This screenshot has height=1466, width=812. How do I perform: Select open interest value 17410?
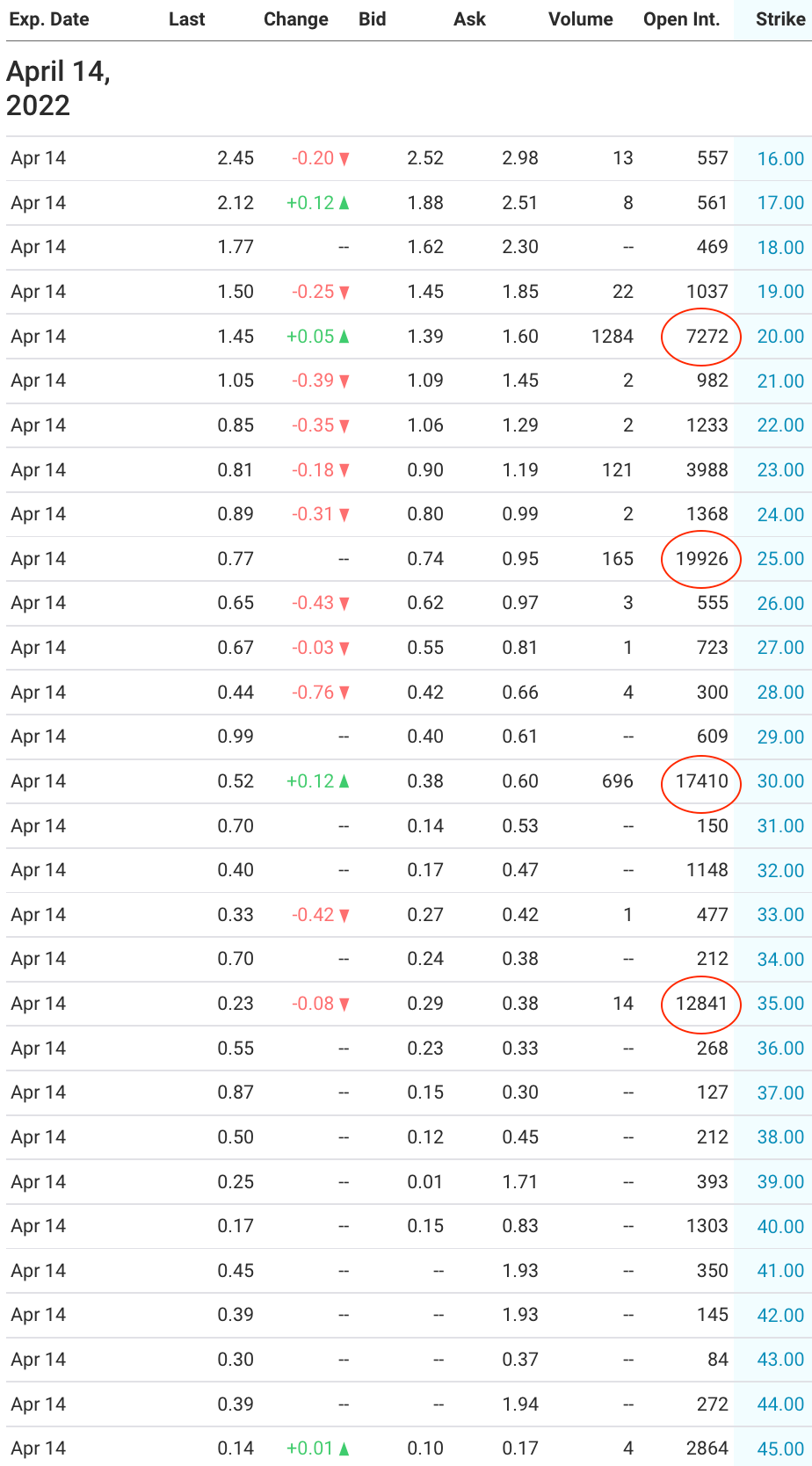702,781
